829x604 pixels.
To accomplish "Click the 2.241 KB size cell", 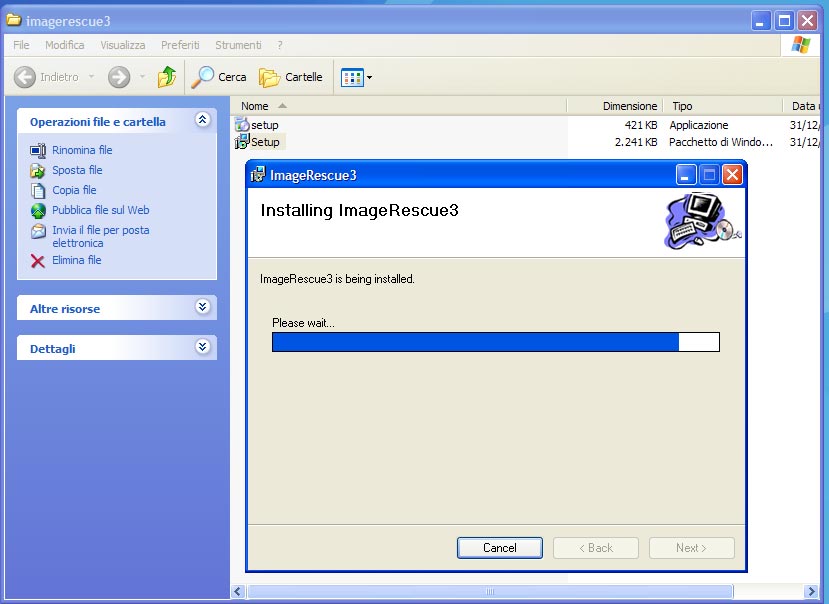I will 636,142.
